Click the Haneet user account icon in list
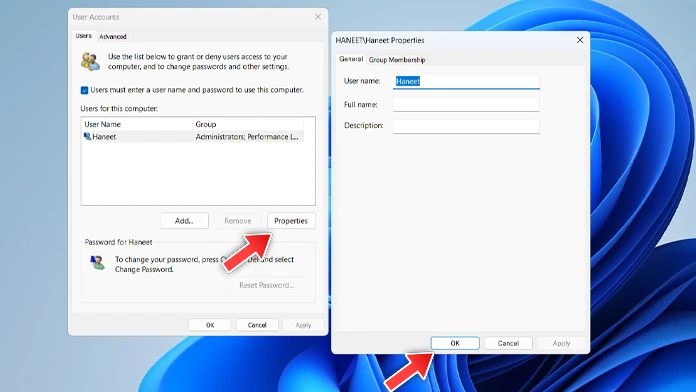 [87, 136]
